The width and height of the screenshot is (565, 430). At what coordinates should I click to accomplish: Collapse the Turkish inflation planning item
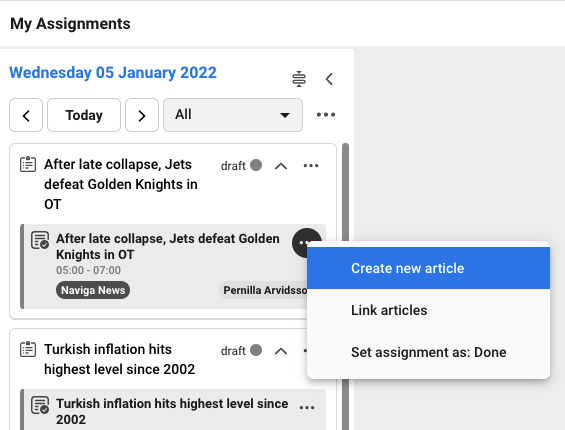[281, 351]
